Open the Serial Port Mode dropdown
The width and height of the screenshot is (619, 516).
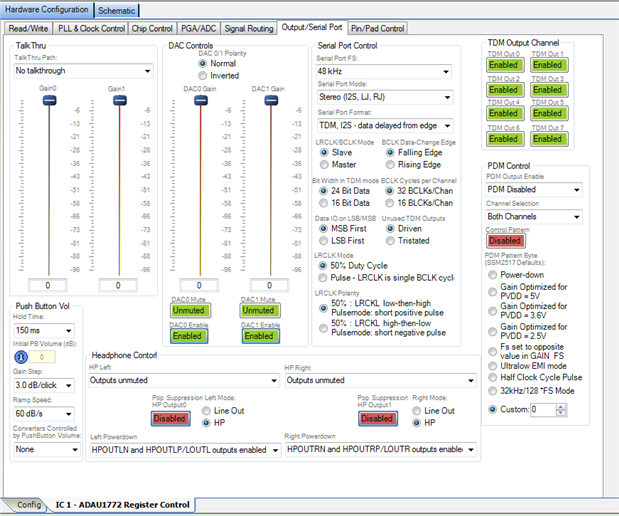coord(385,97)
